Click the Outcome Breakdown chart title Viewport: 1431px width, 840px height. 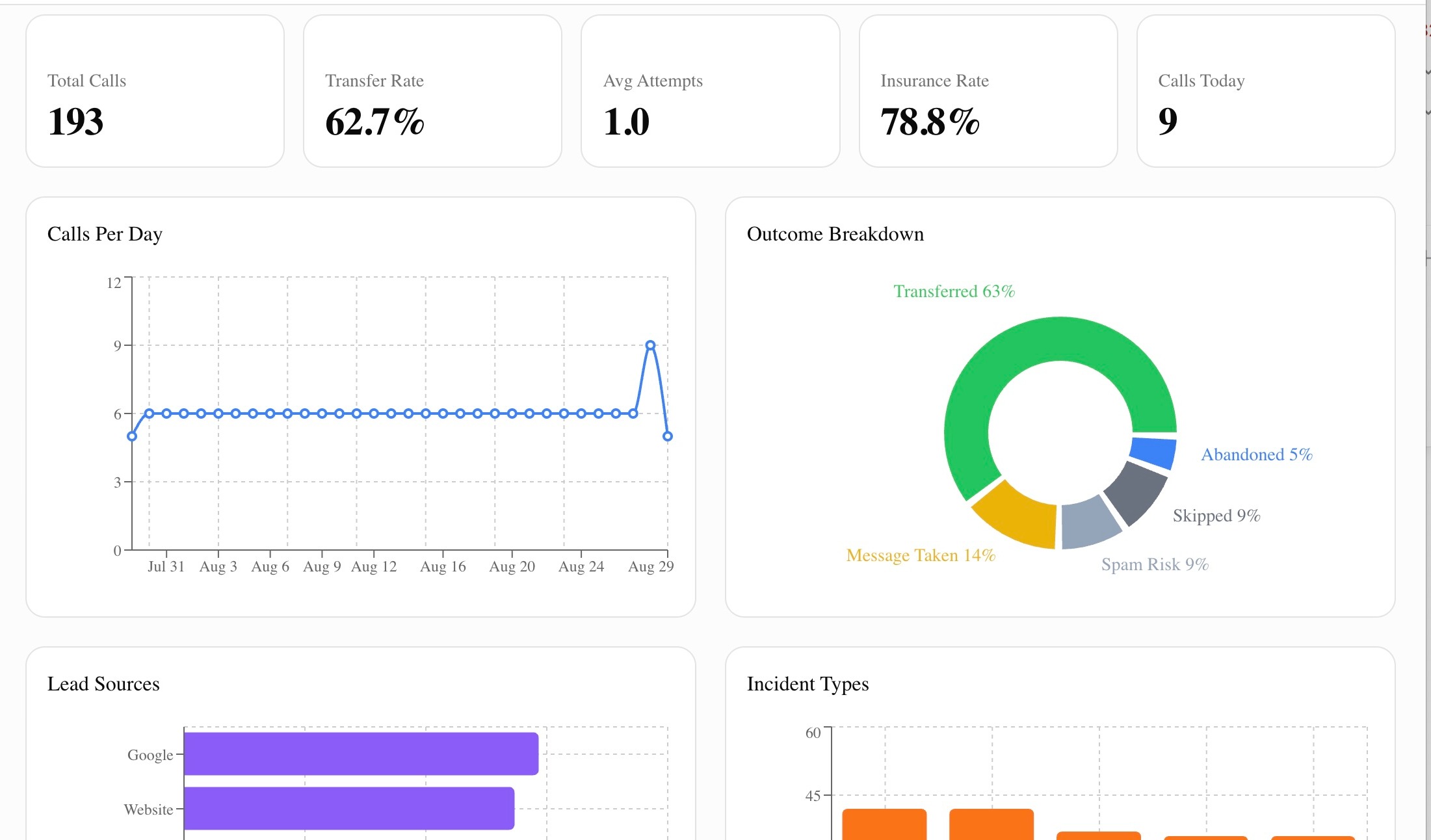pos(835,234)
